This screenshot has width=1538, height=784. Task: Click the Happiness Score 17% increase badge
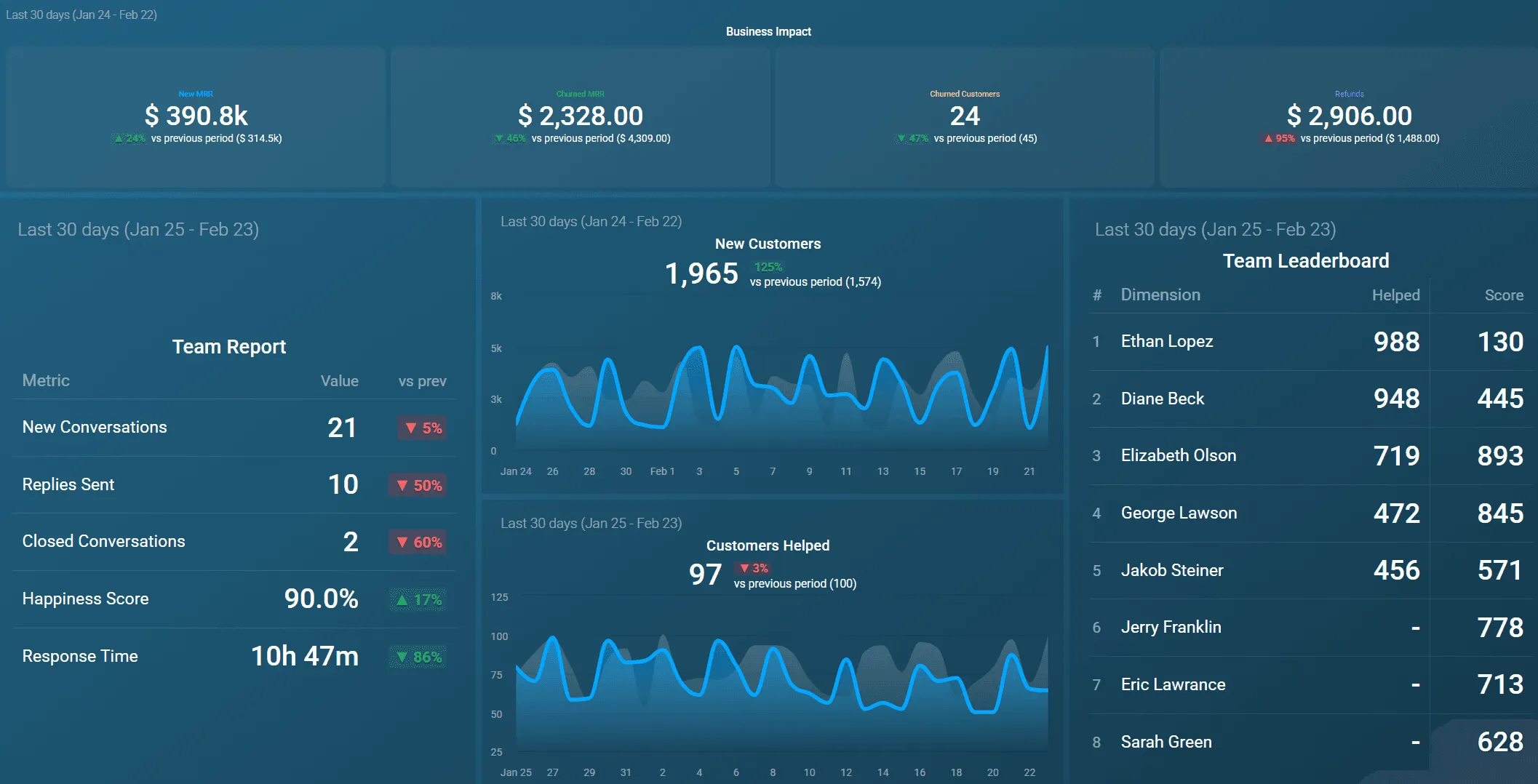(x=418, y=599)
